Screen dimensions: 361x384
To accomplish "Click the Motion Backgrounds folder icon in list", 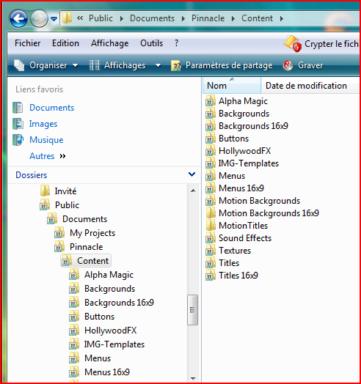I will [x=210, y=201].
